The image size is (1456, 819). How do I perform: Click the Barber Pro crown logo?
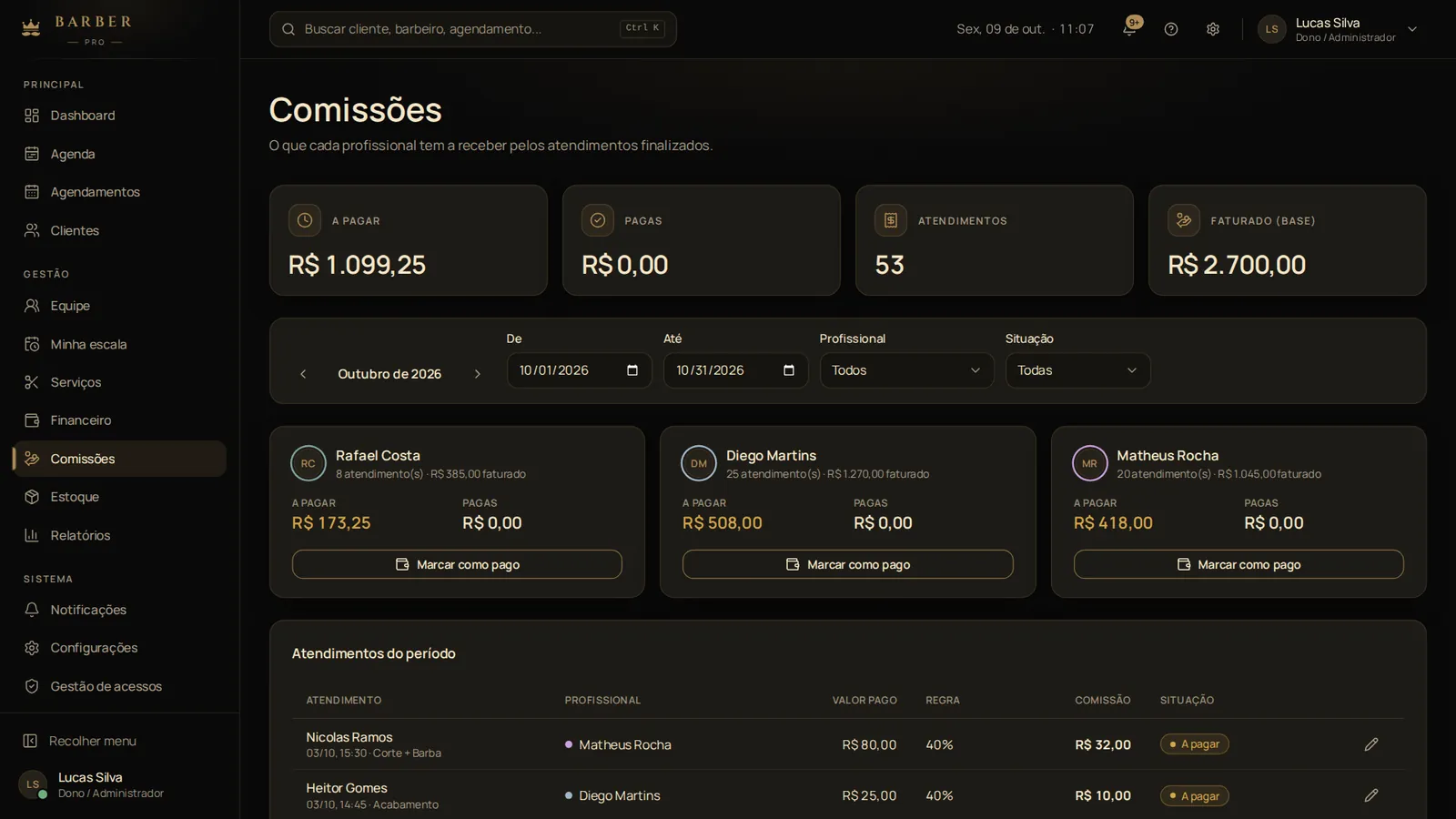(x=31, y=27)
